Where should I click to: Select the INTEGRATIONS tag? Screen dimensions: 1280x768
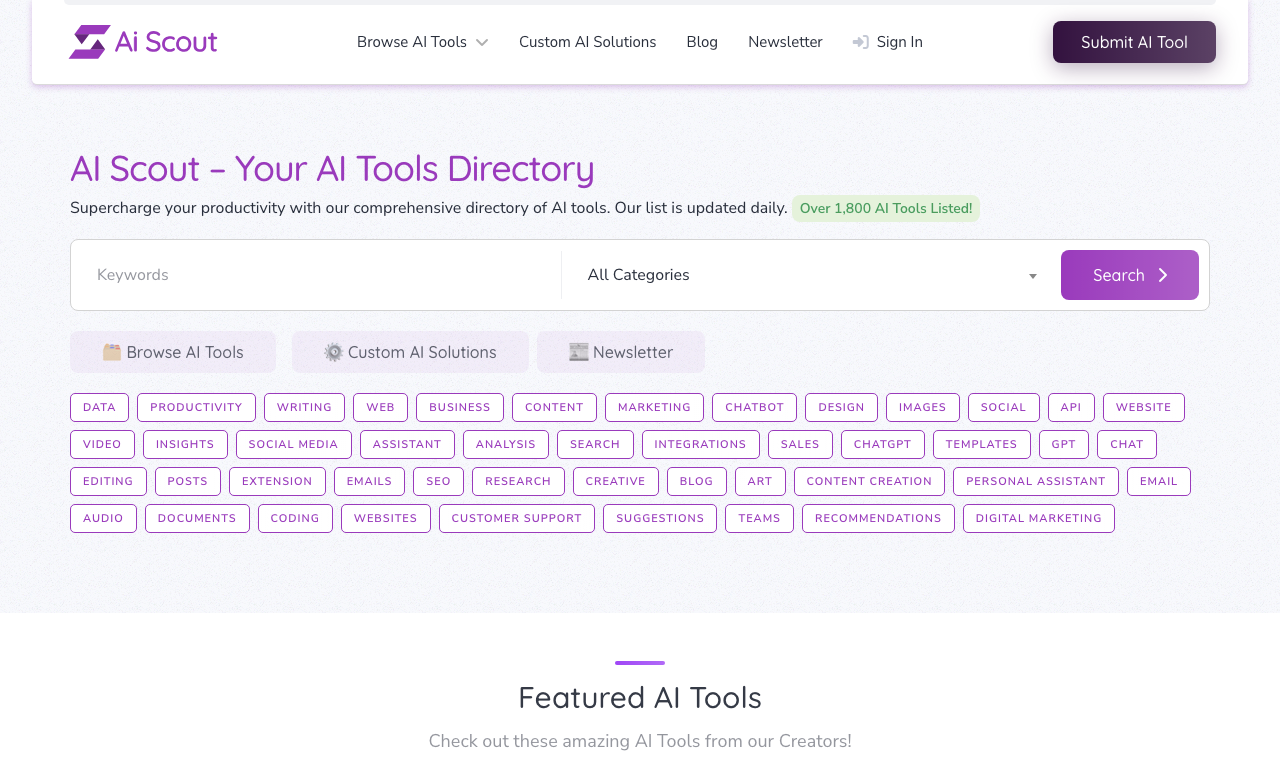point(700,444)
